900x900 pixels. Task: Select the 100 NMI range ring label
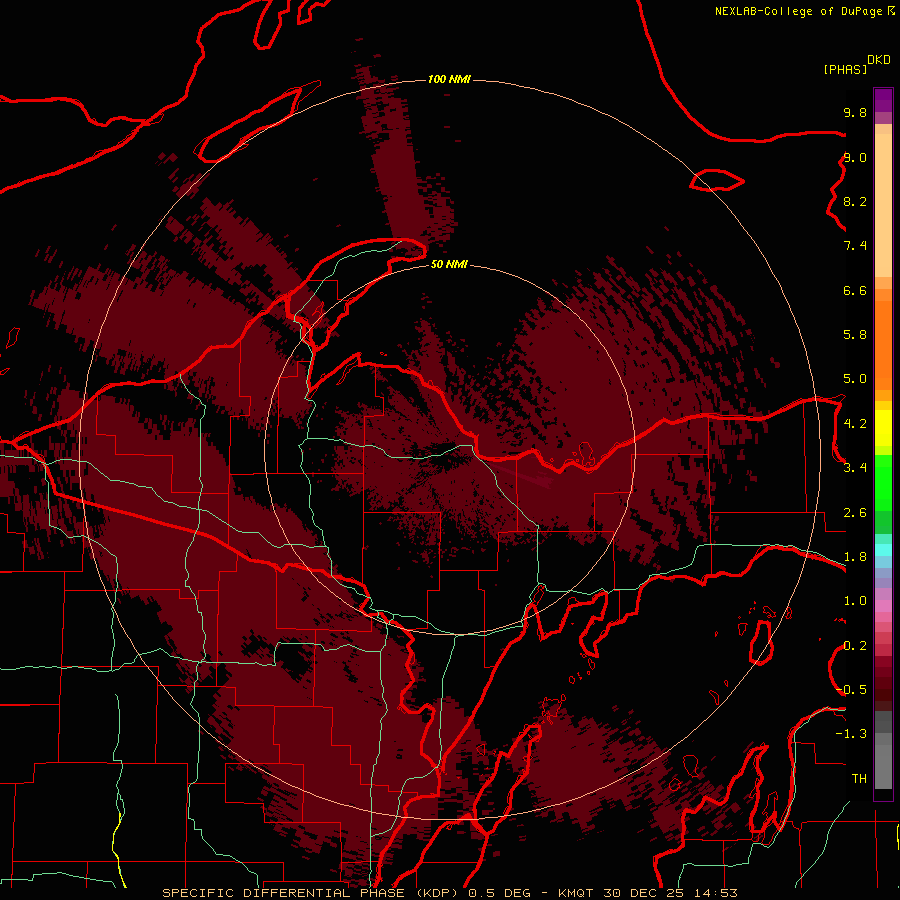pyautogui.click(x=449, y=79)
